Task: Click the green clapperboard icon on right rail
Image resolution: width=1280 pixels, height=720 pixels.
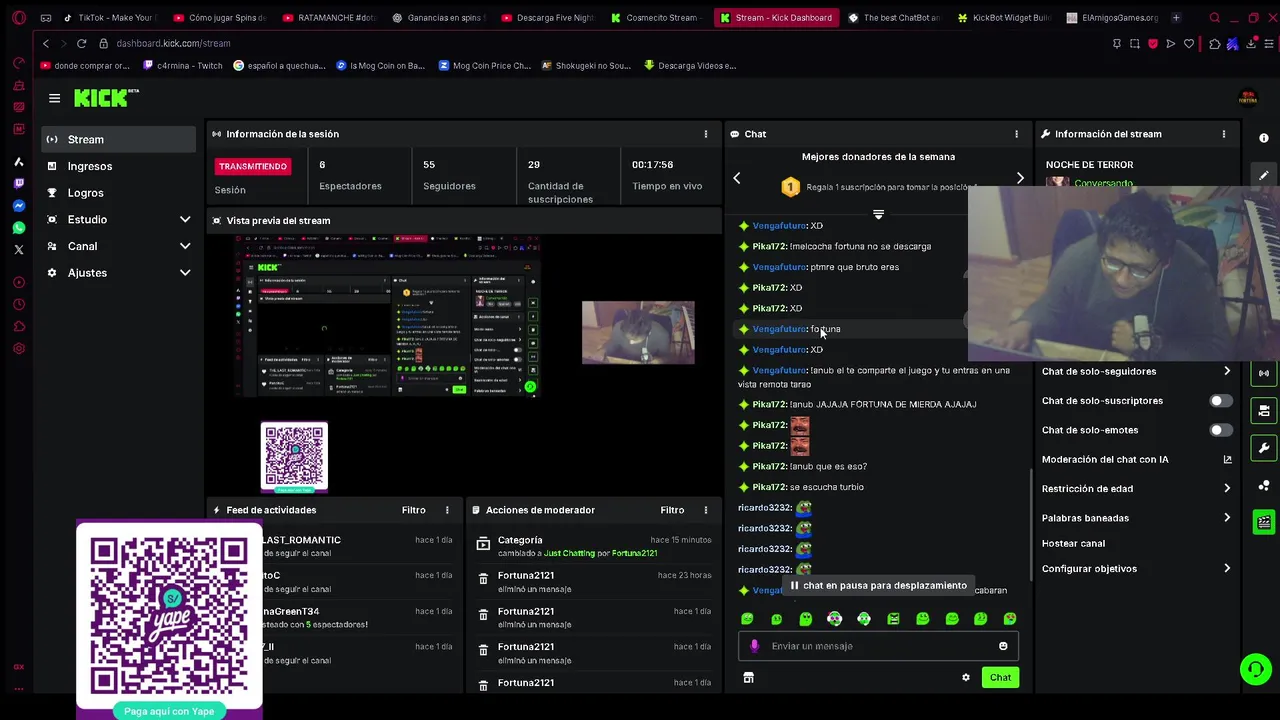Action: coord(1264,522)
